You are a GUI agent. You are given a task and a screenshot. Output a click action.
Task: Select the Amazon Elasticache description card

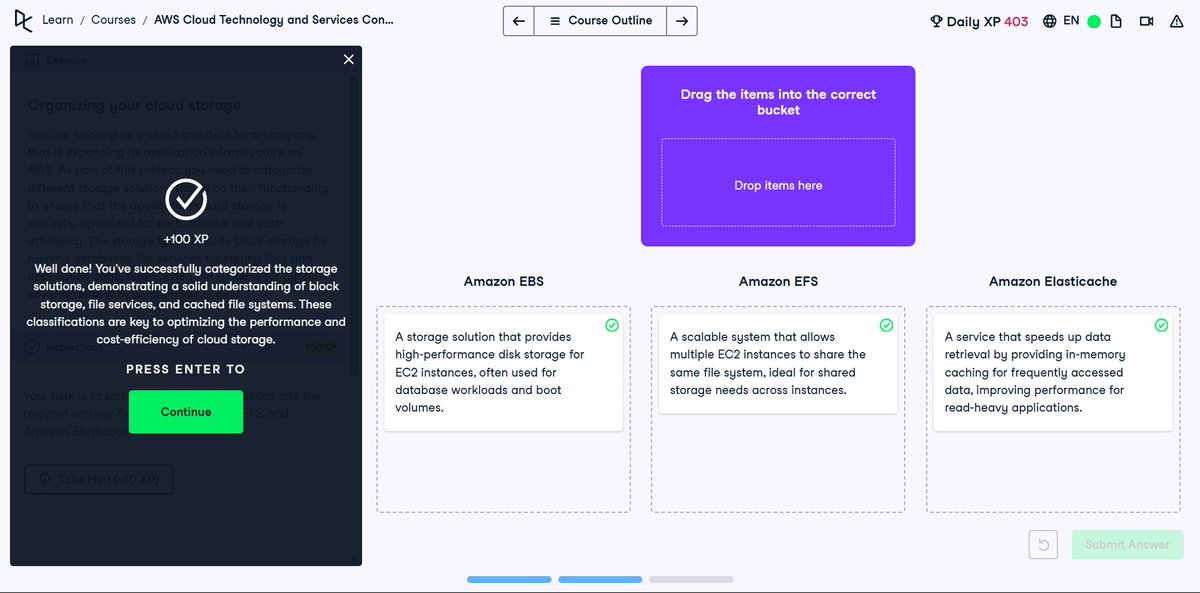point(1052,372)
